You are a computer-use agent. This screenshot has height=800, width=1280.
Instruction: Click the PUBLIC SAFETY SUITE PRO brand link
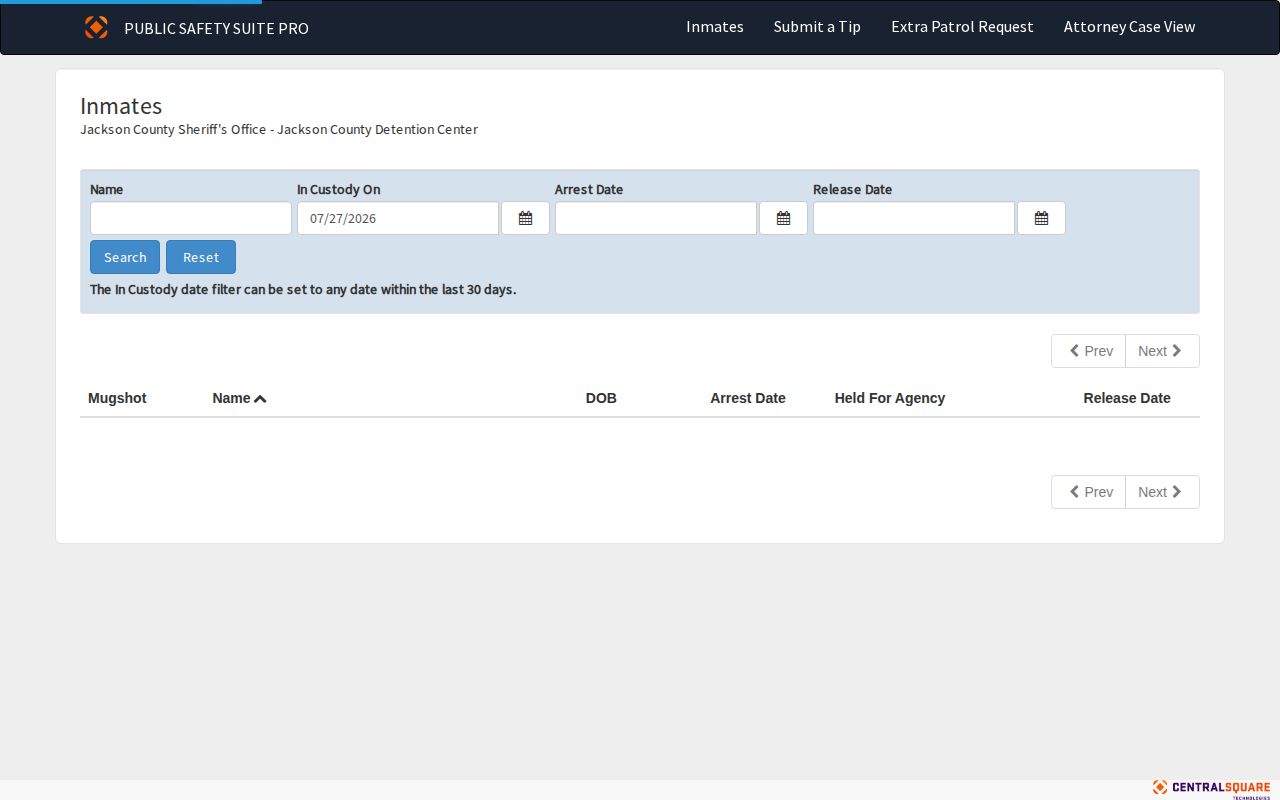click(x=216, y=28)
